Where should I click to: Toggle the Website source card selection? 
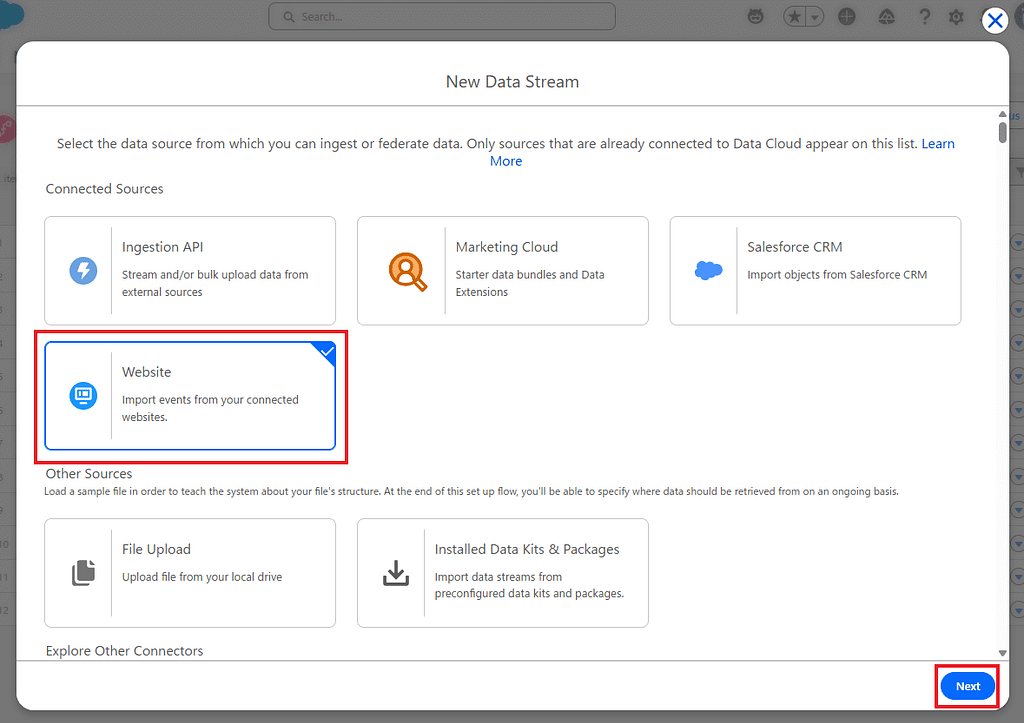point(190,396)
